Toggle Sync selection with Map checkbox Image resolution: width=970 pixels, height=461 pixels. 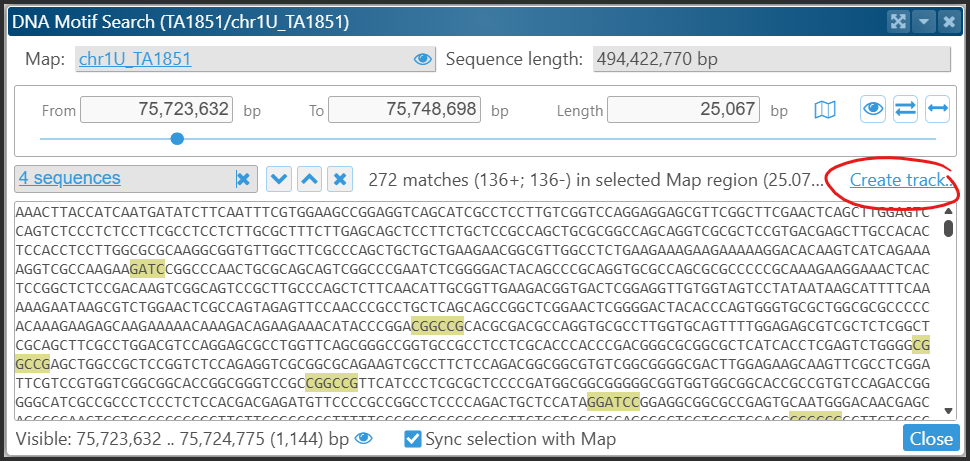click(x=412, y=439)
